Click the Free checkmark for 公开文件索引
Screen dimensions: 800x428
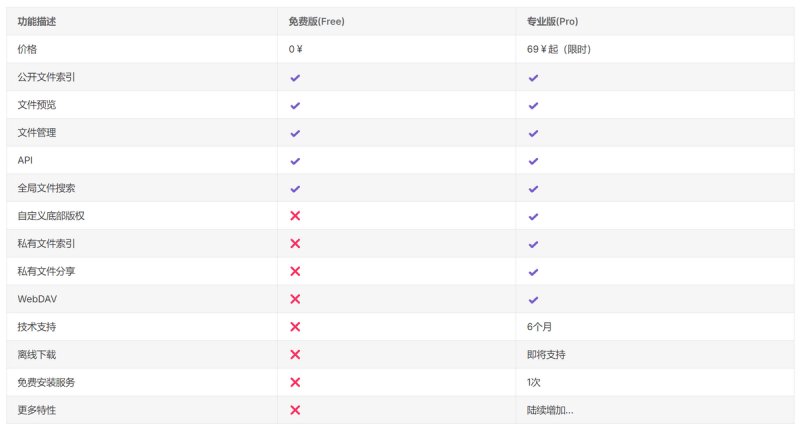pyautogui.click(x=295, y=78)
